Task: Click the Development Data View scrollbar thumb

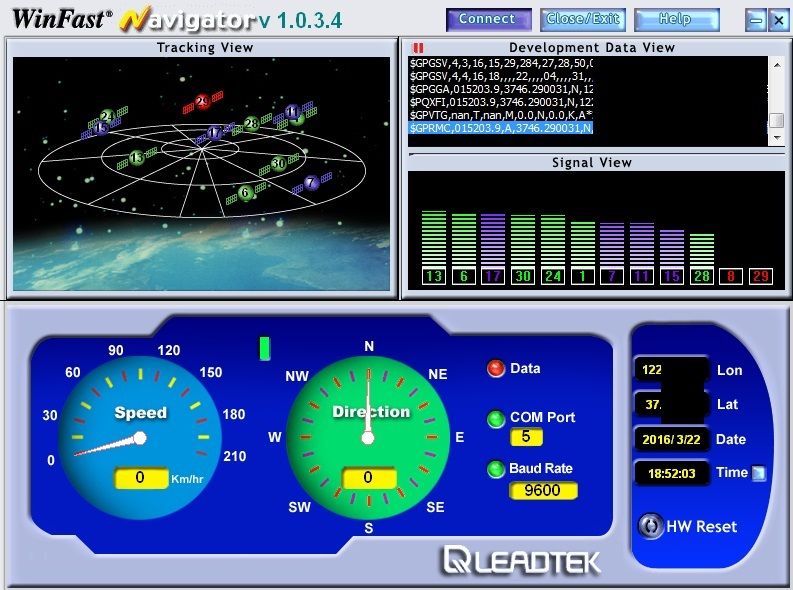Action: click(776, 120)
